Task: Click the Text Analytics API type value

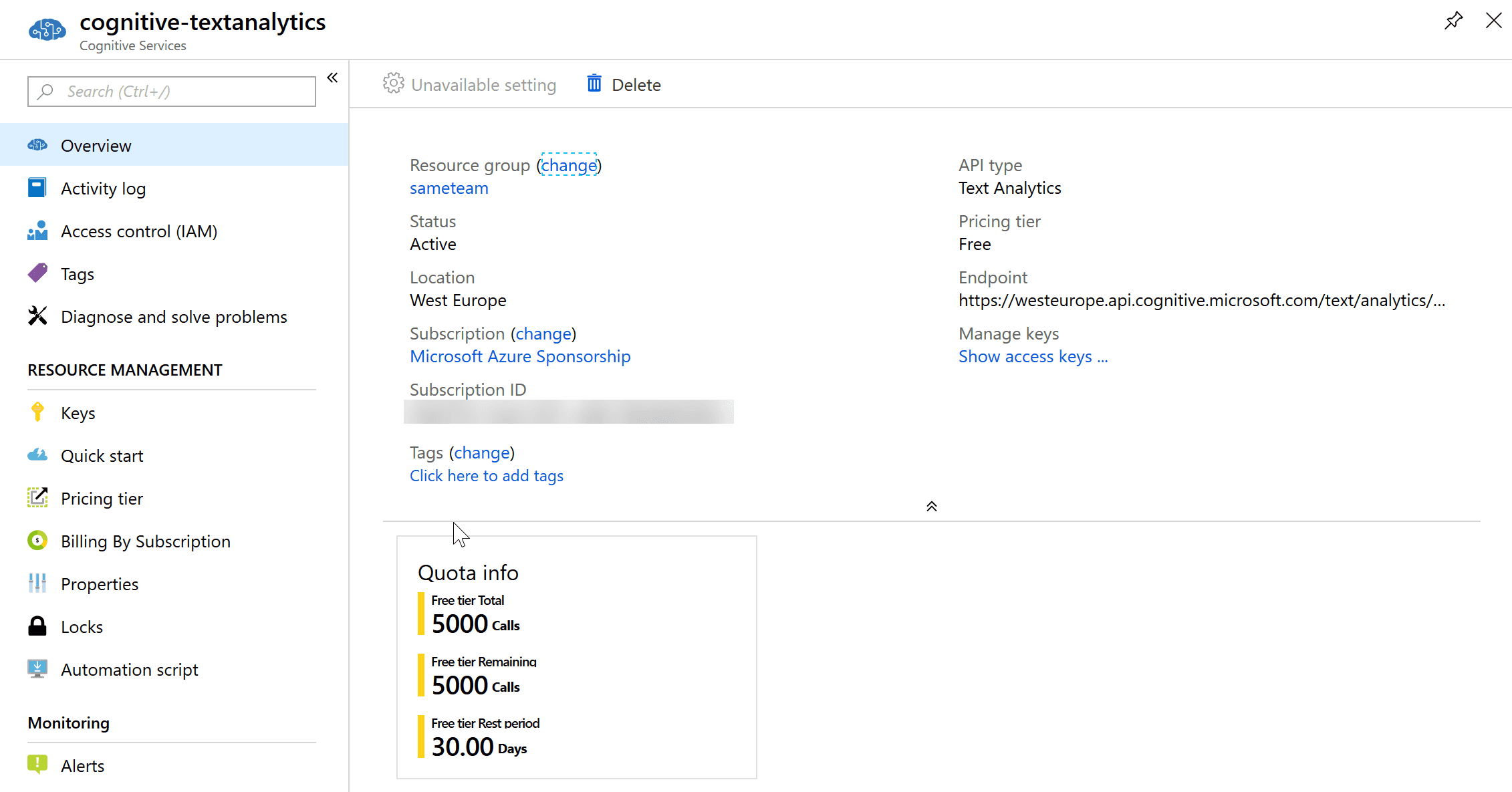Action: point(1009,188)
